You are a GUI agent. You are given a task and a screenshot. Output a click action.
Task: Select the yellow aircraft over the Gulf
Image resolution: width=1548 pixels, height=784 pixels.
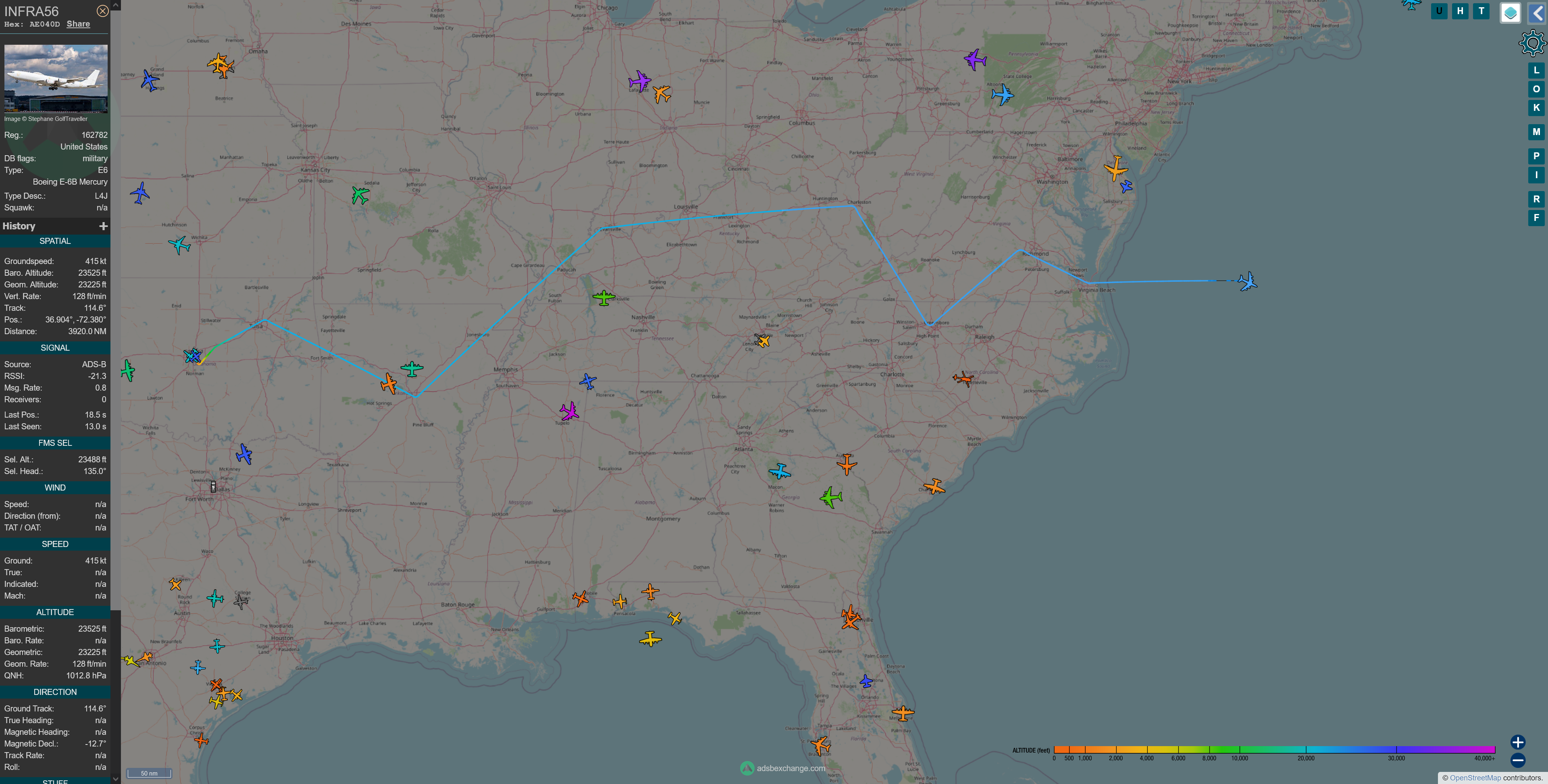point(650,638)
